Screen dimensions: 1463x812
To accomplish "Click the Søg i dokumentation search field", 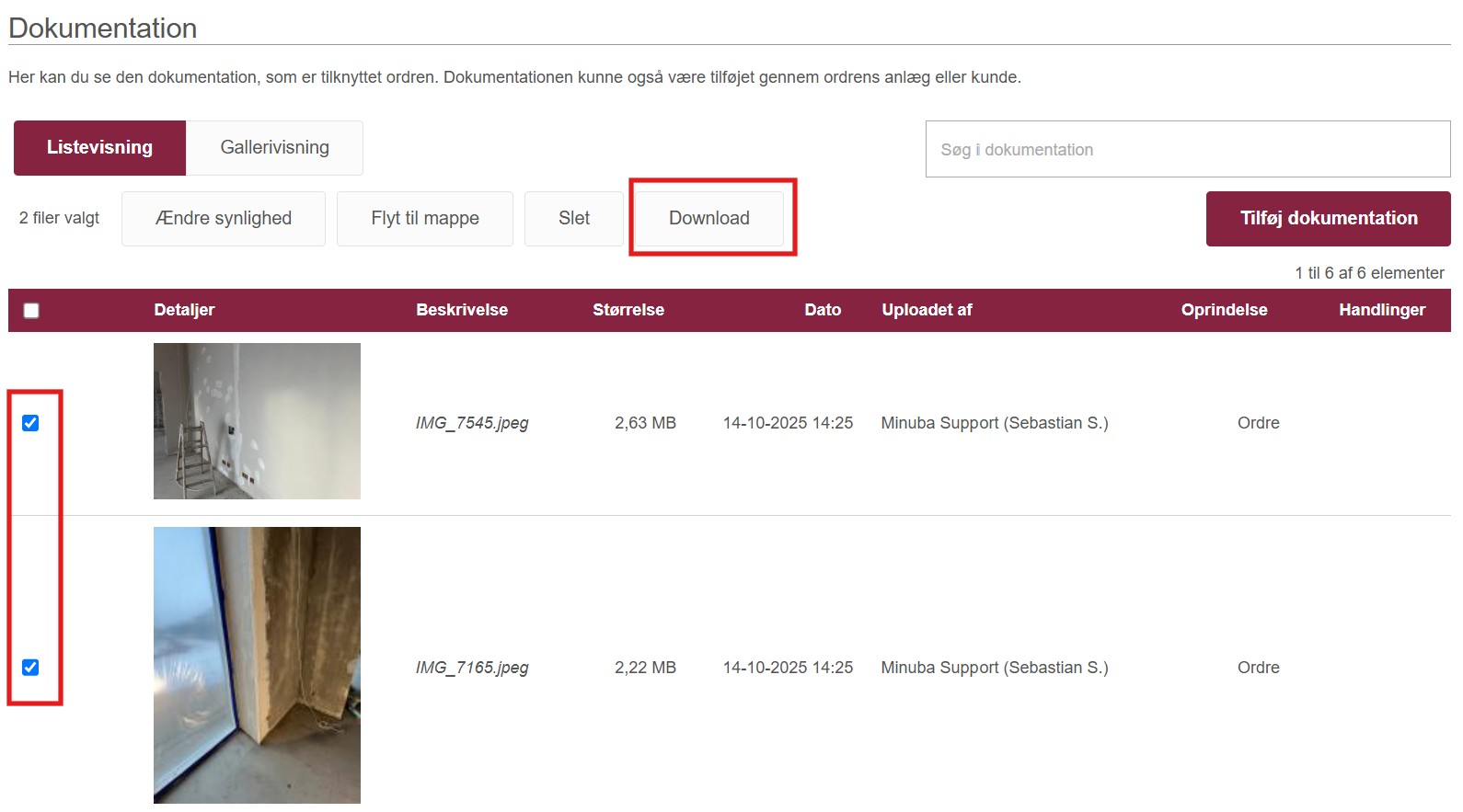I will coord(1187,150).
